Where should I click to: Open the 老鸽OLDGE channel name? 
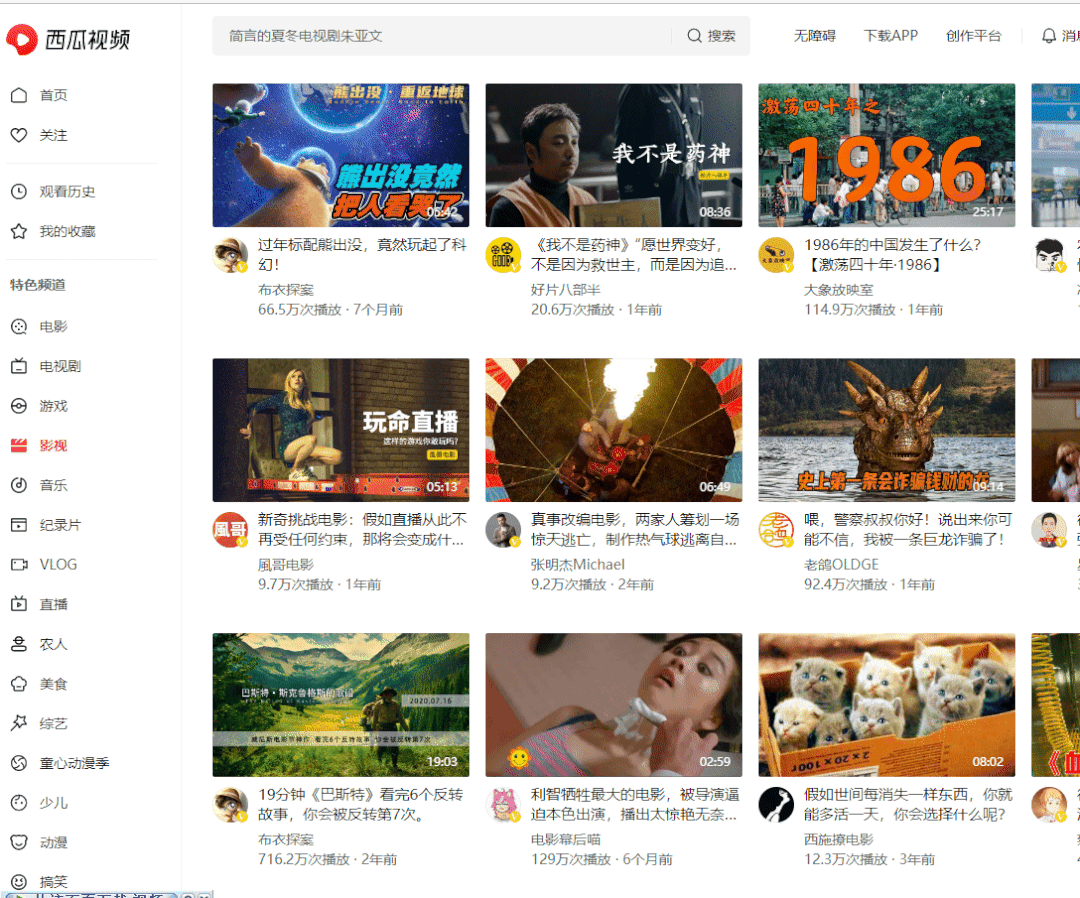[x=842, y=565]
